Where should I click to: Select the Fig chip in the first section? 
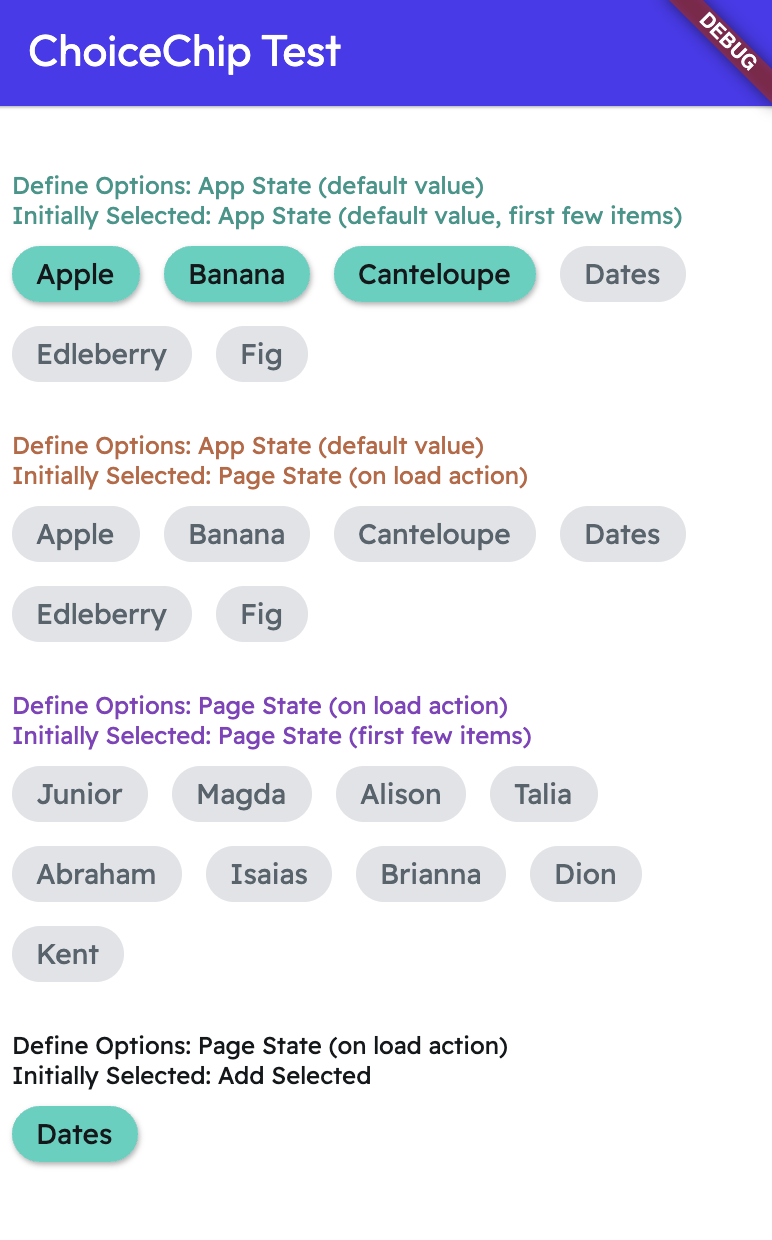pos(261,354)
